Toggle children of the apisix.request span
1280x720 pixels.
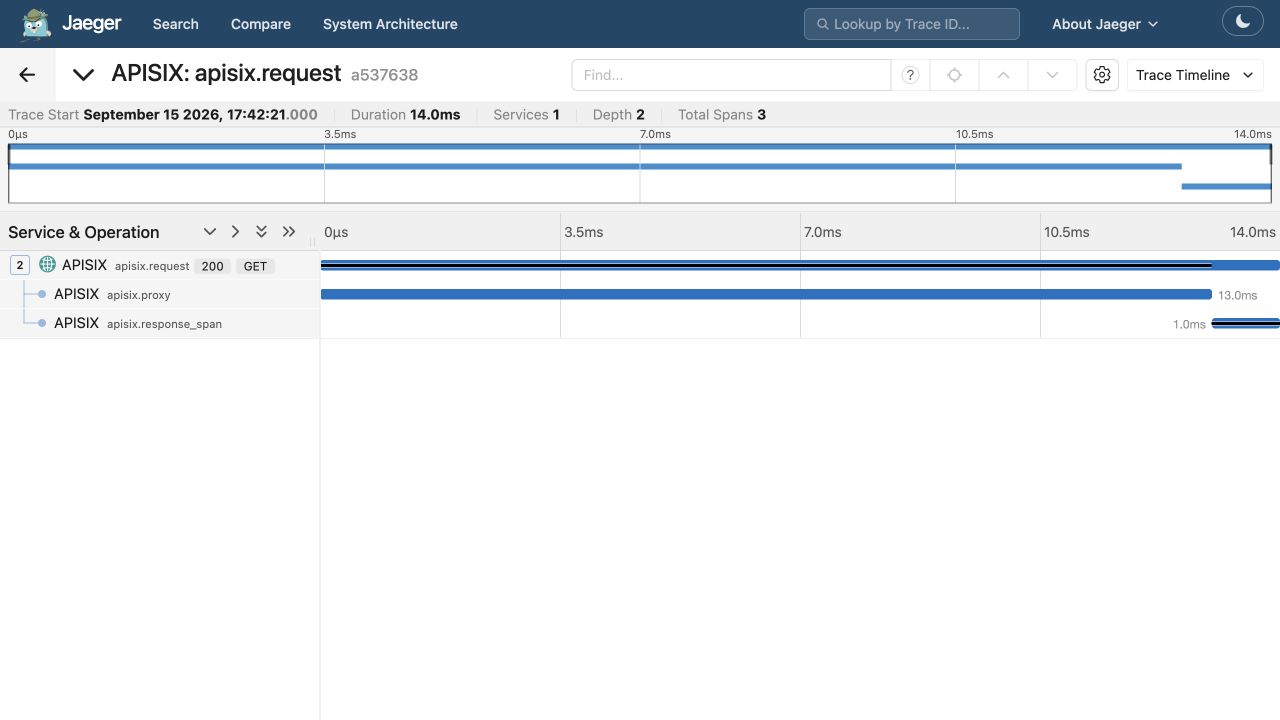pyautogui.click(x=19, y=265)
